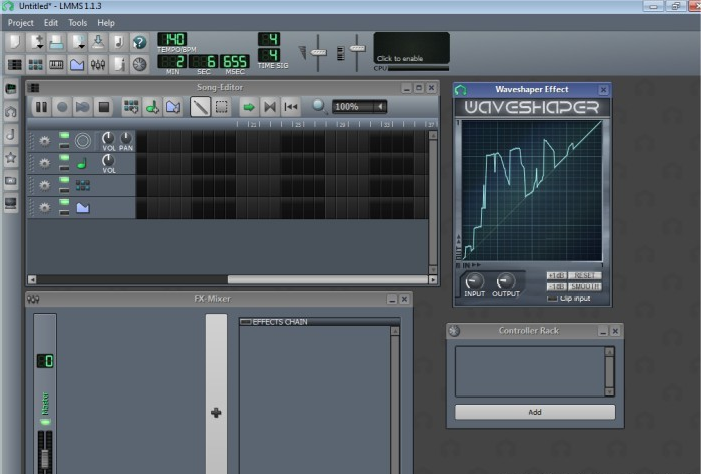Pause playback in Song-Editor
The image size is (701, 474).
[41, 107]
